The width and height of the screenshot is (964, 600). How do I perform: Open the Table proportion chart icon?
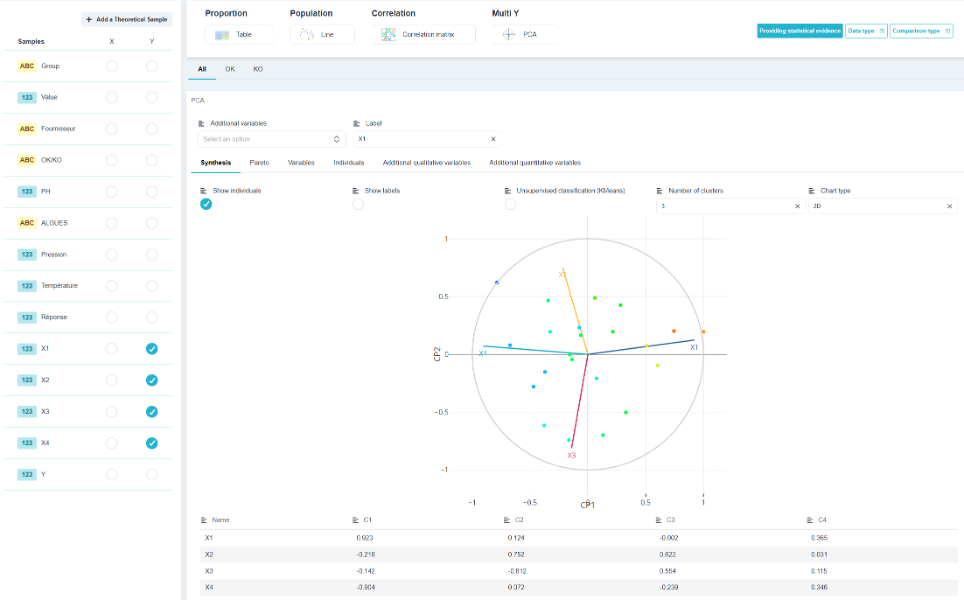click(222, 35)
